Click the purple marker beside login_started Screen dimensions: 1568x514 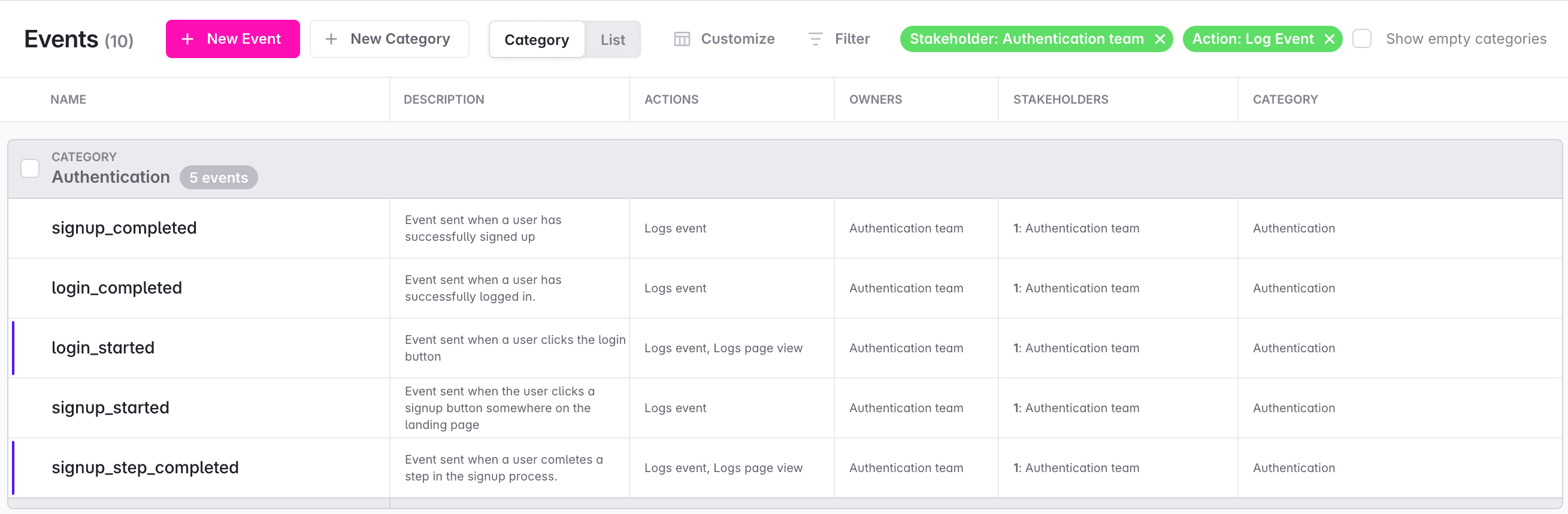pyautogui.click(x=13, y=347)
